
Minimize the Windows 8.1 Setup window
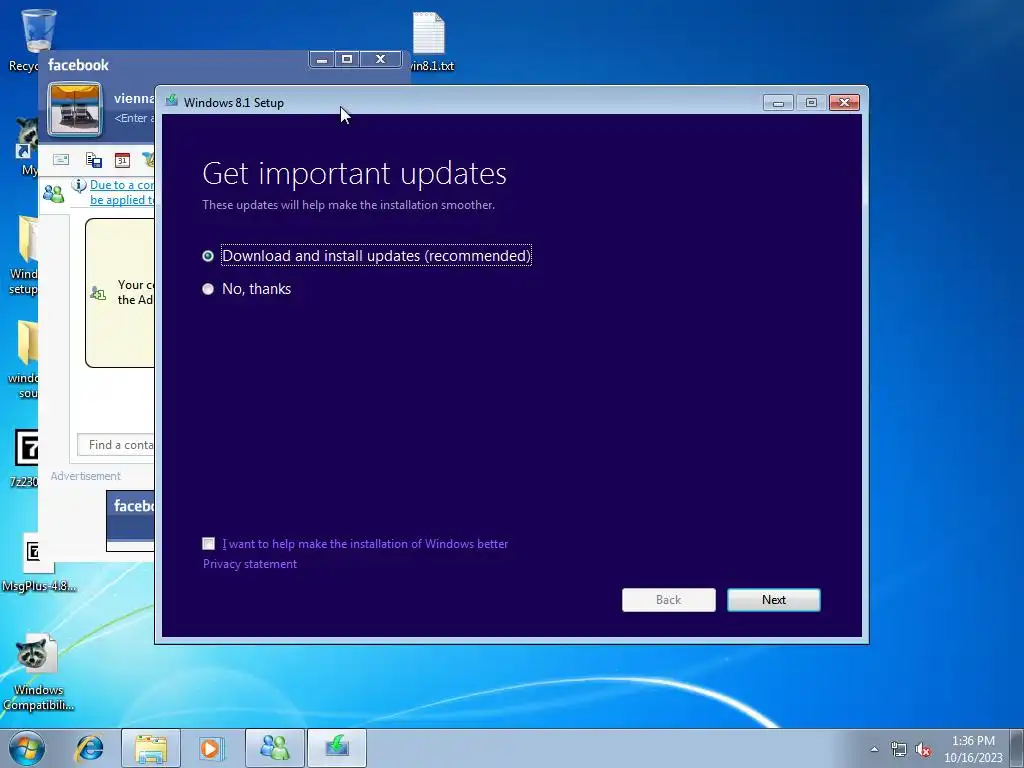(x=778, y=103)
